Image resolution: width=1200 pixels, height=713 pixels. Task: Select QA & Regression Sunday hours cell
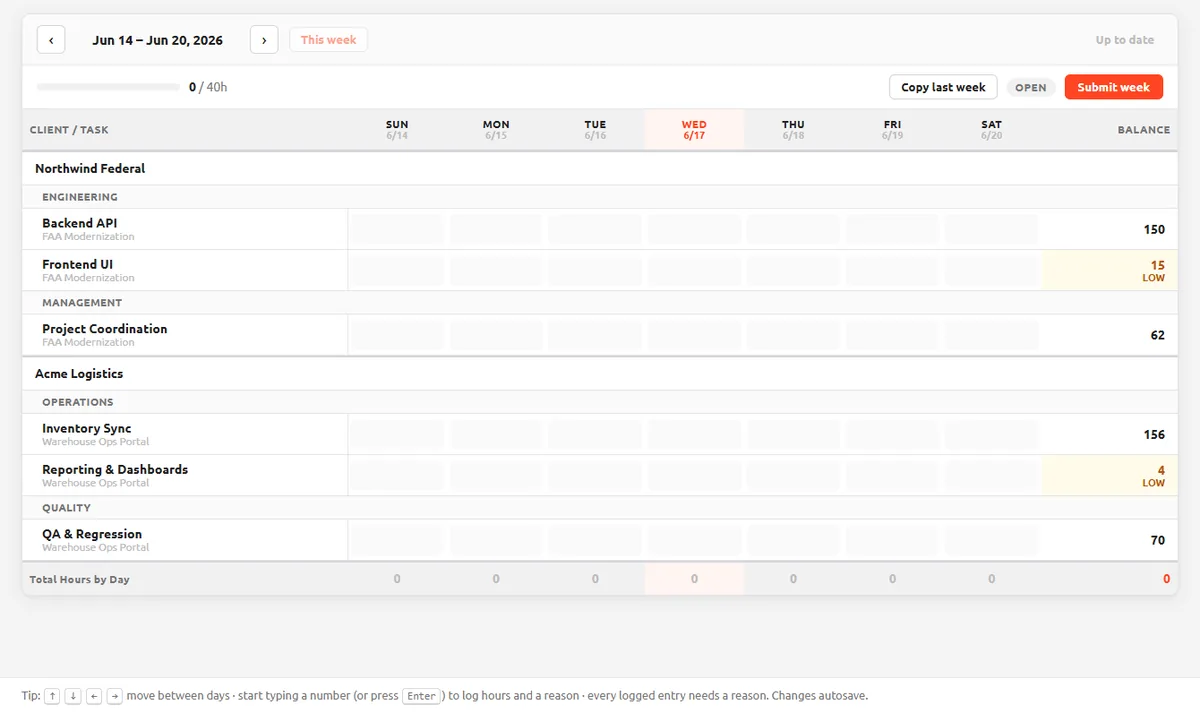[397, 540]
